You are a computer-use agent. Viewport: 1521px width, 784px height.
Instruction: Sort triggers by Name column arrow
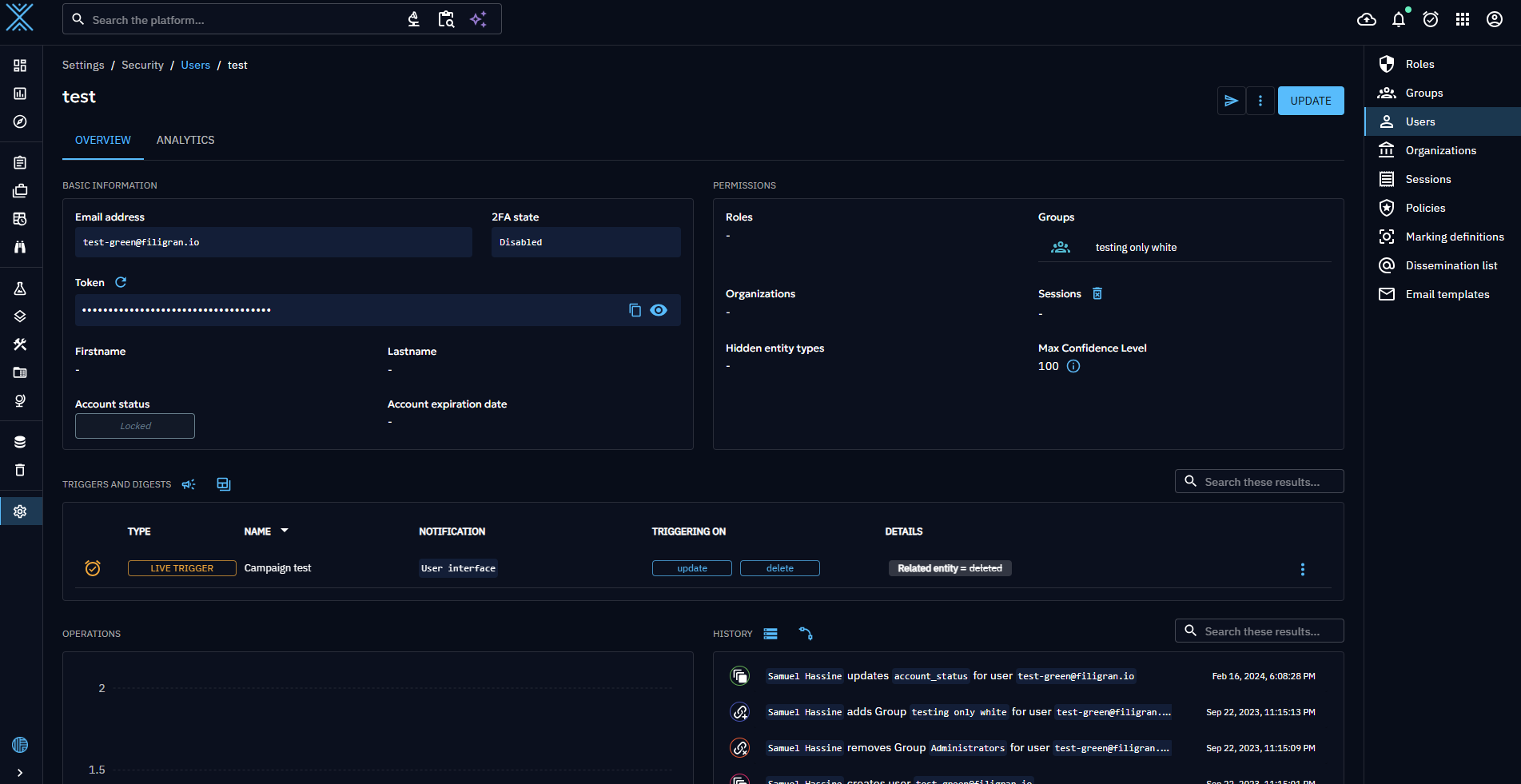(x=285, y=531)
